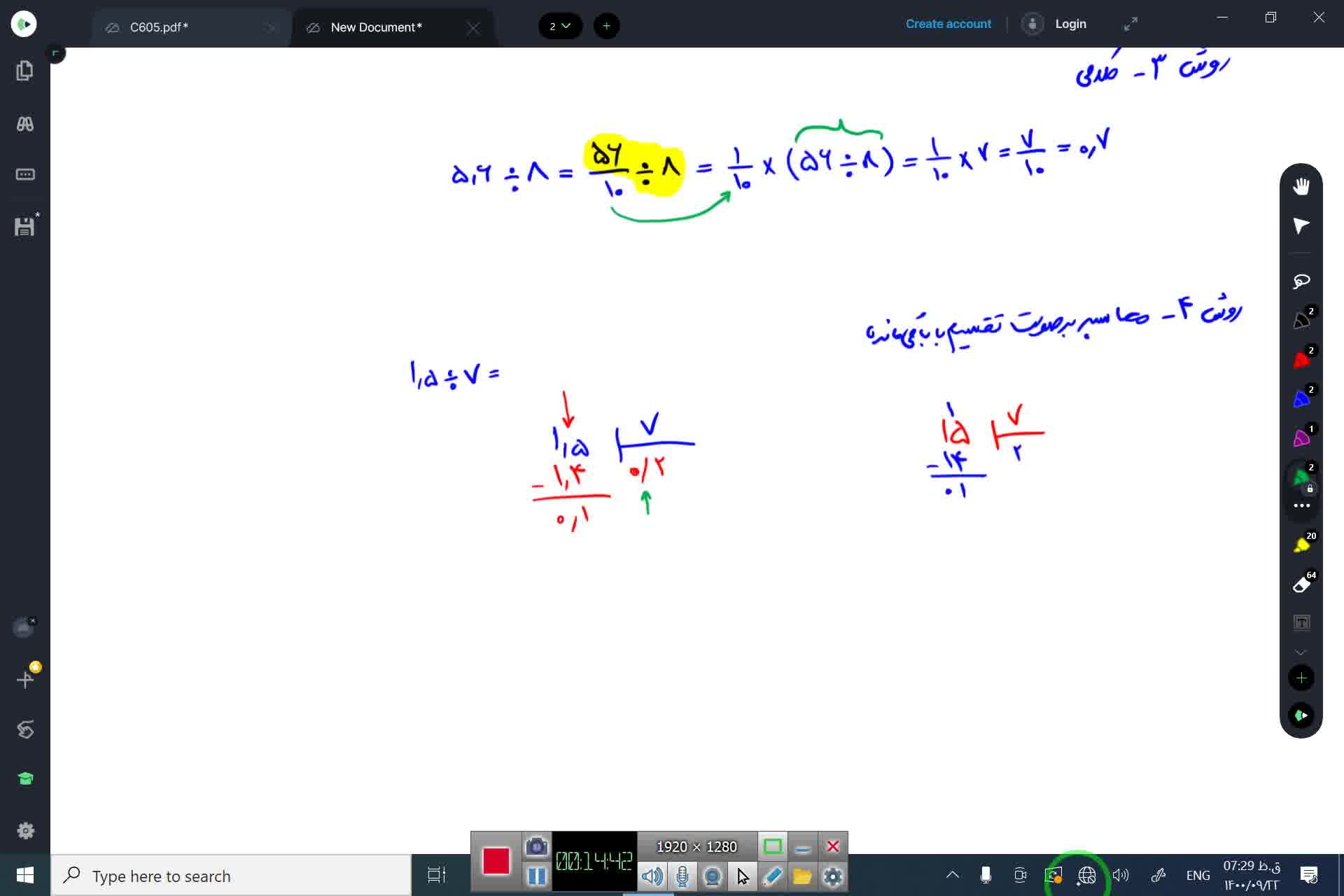The width and height of the screenshot is (1344, 896).
Task: Pick the red pen tool
Action: [1301, 359]
